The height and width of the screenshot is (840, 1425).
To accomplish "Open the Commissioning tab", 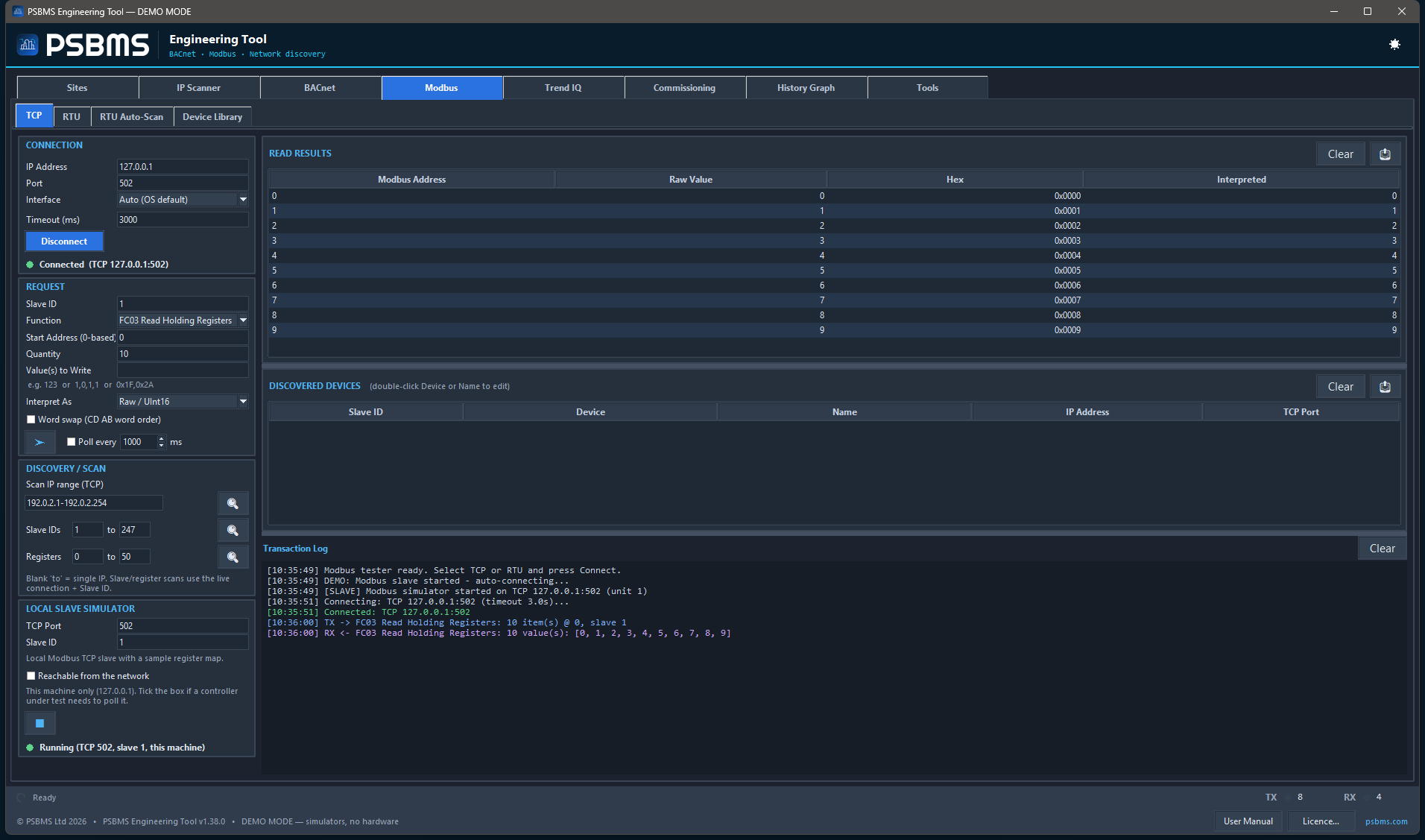I will coord(685,88).
